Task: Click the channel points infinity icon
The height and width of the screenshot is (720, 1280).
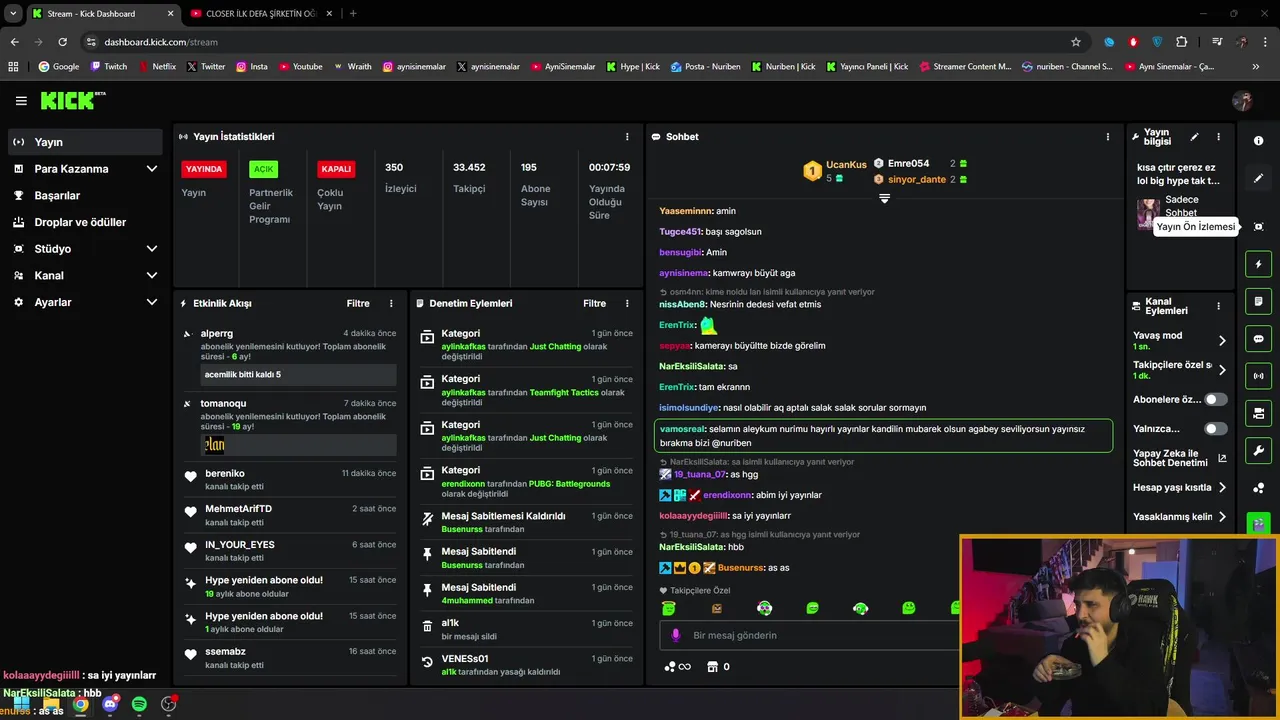Action: point(678,667)
